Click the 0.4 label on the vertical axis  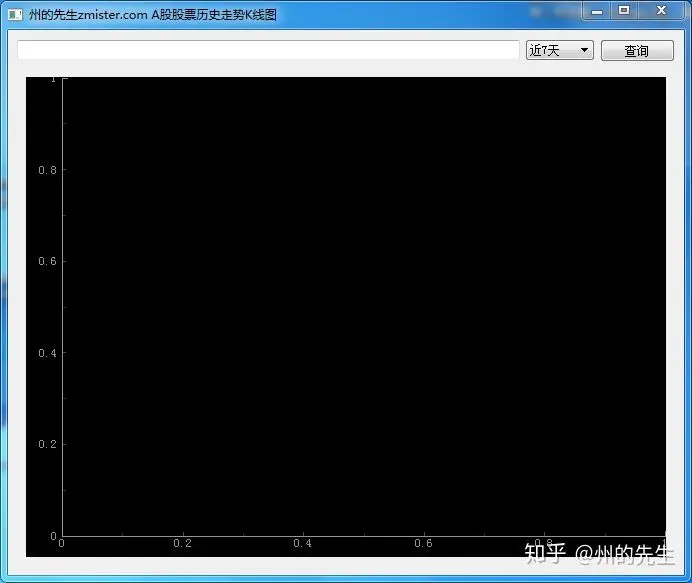click(x=47, y=353)
